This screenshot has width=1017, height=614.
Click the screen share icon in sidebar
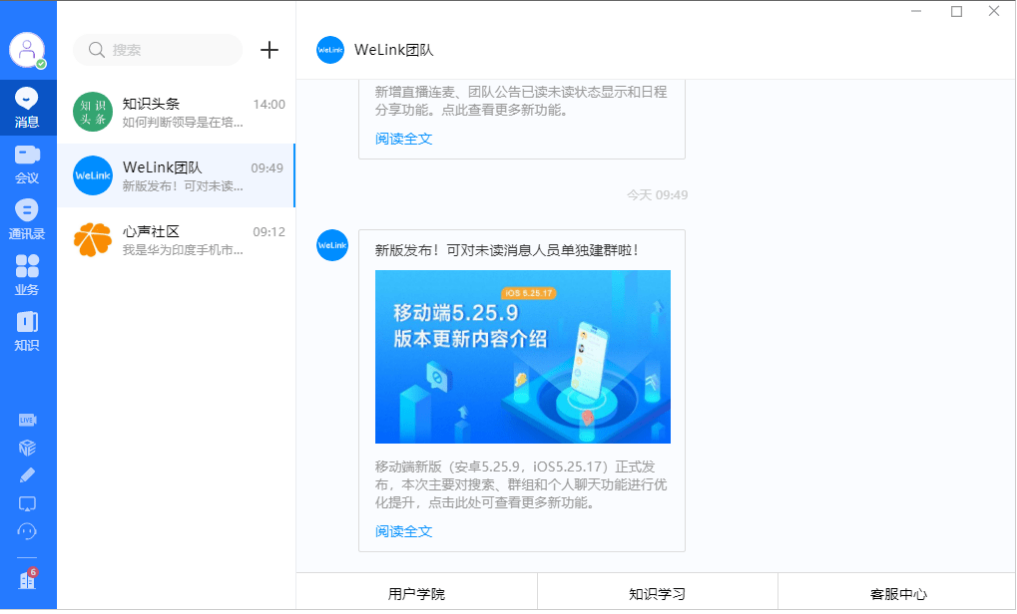[x=27, y=504]
